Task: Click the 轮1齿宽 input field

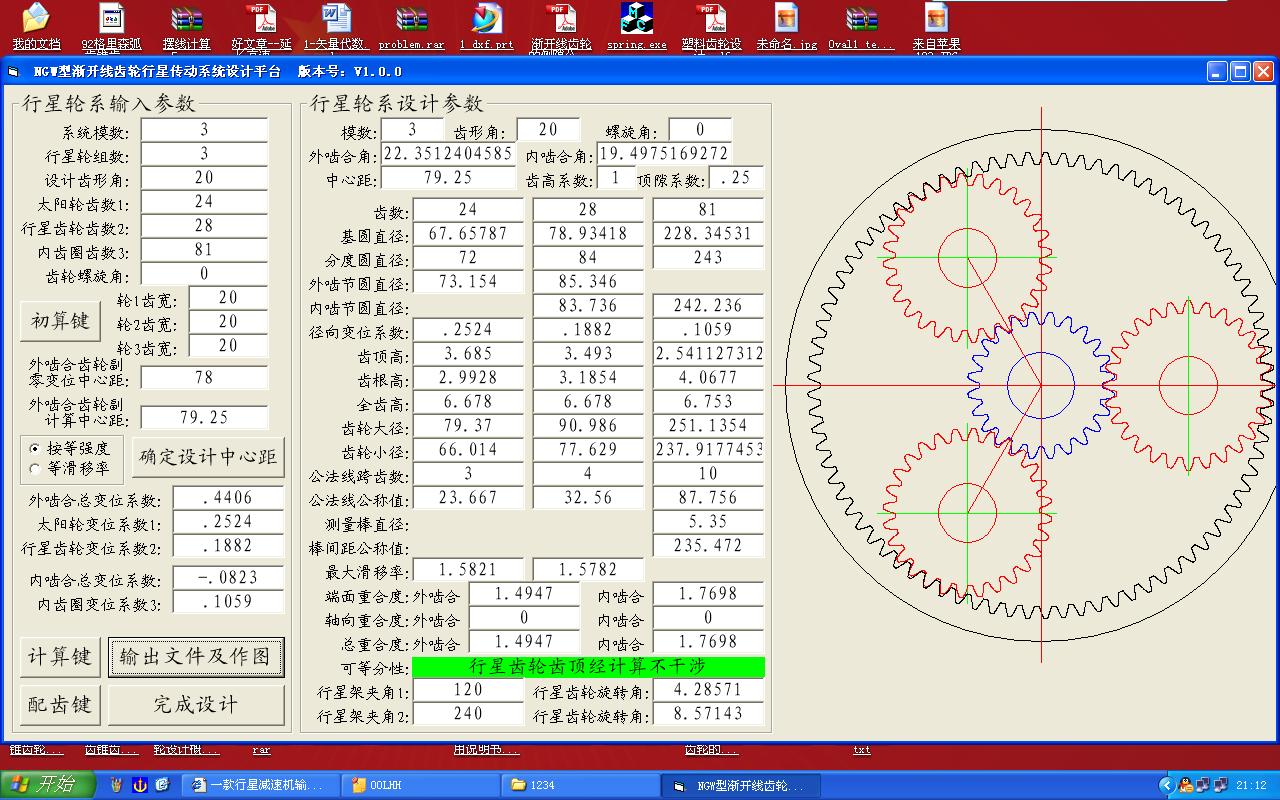Action: pyautogui.click(x=228, y=298)
